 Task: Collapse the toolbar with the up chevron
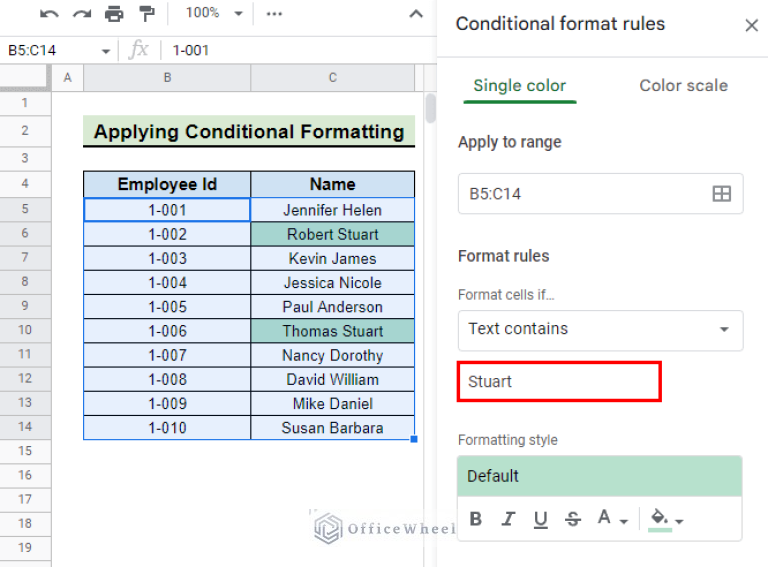416,14
